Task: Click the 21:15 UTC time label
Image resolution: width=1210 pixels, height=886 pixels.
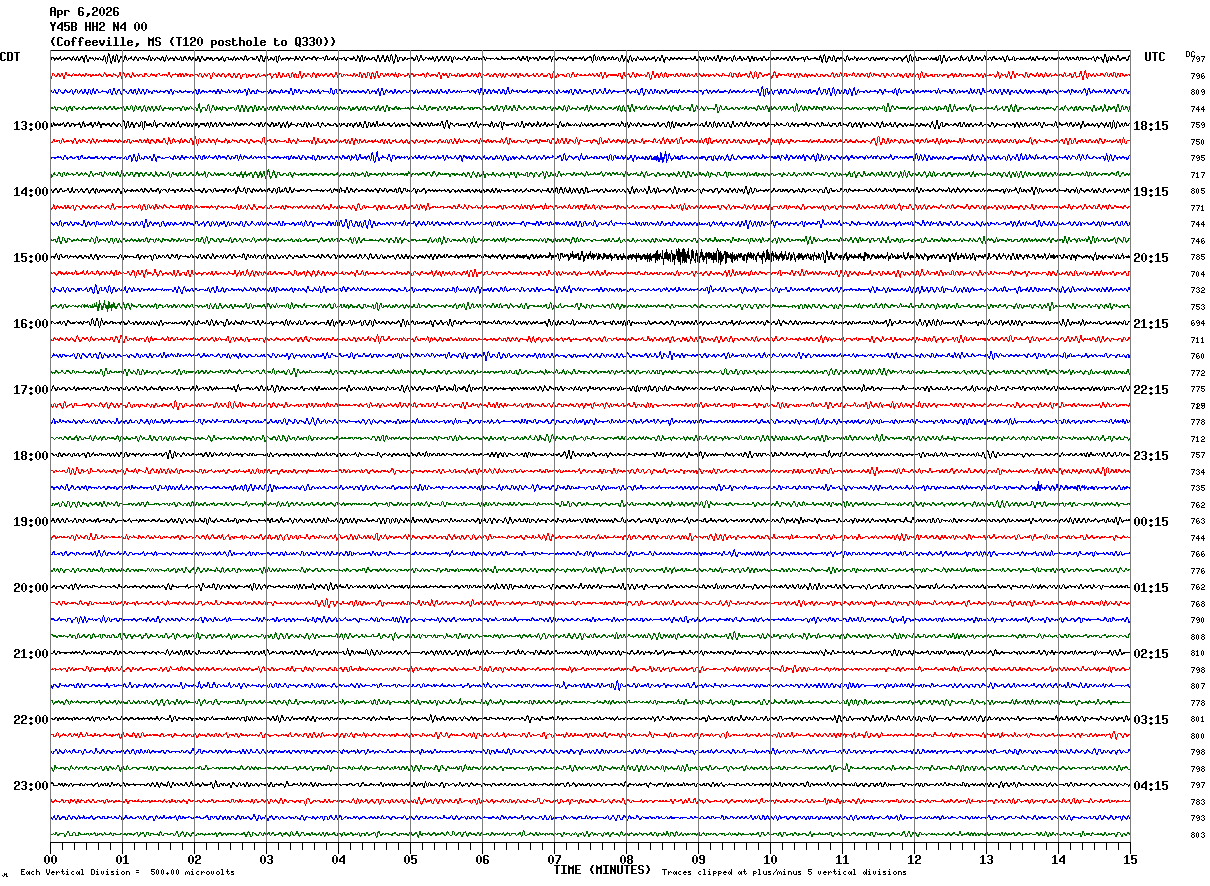Action: click(x=1151, y=324)
